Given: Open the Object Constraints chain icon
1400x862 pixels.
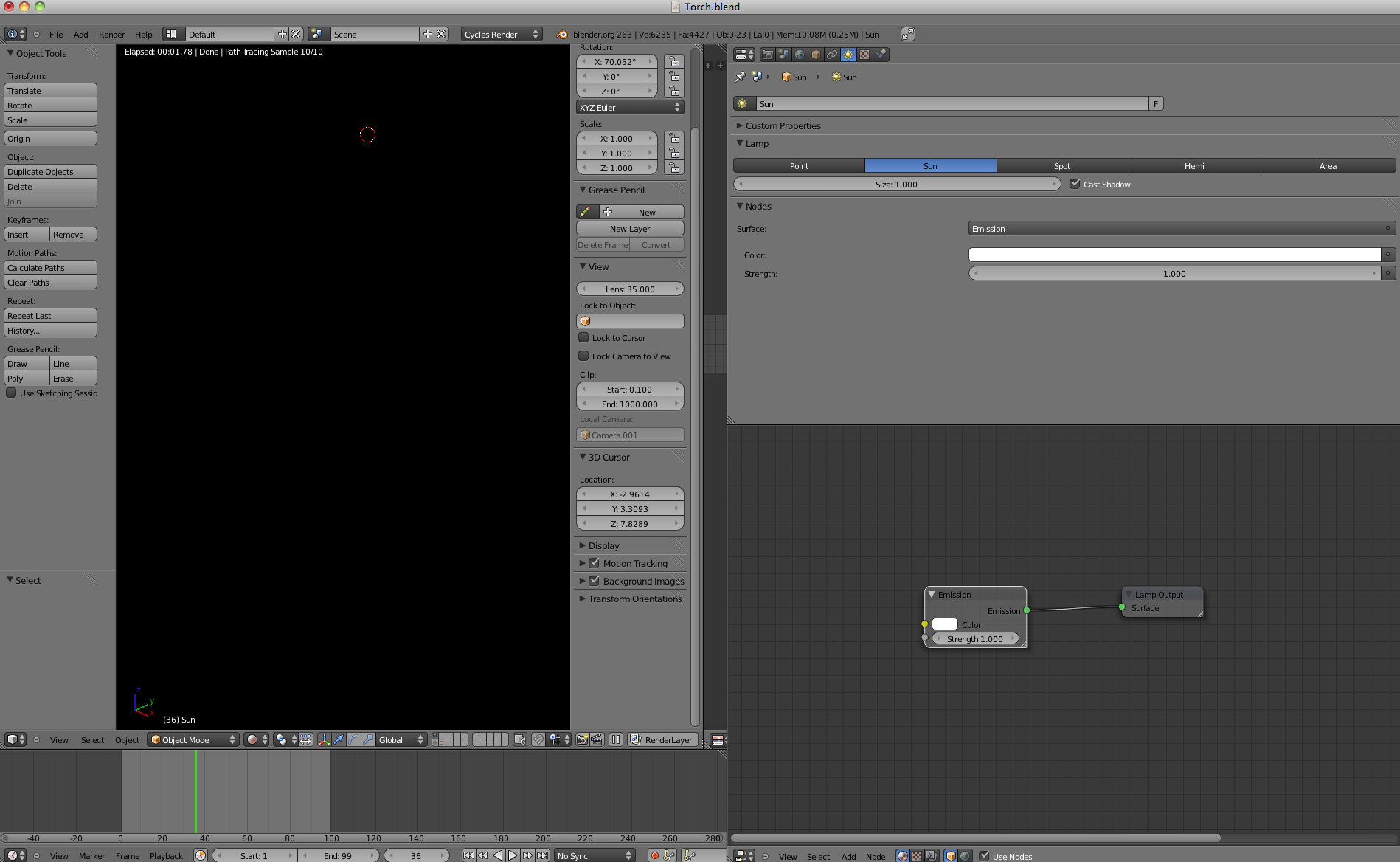Looking at the screenshot, I should pyautogui.click(x=832, y=55).
